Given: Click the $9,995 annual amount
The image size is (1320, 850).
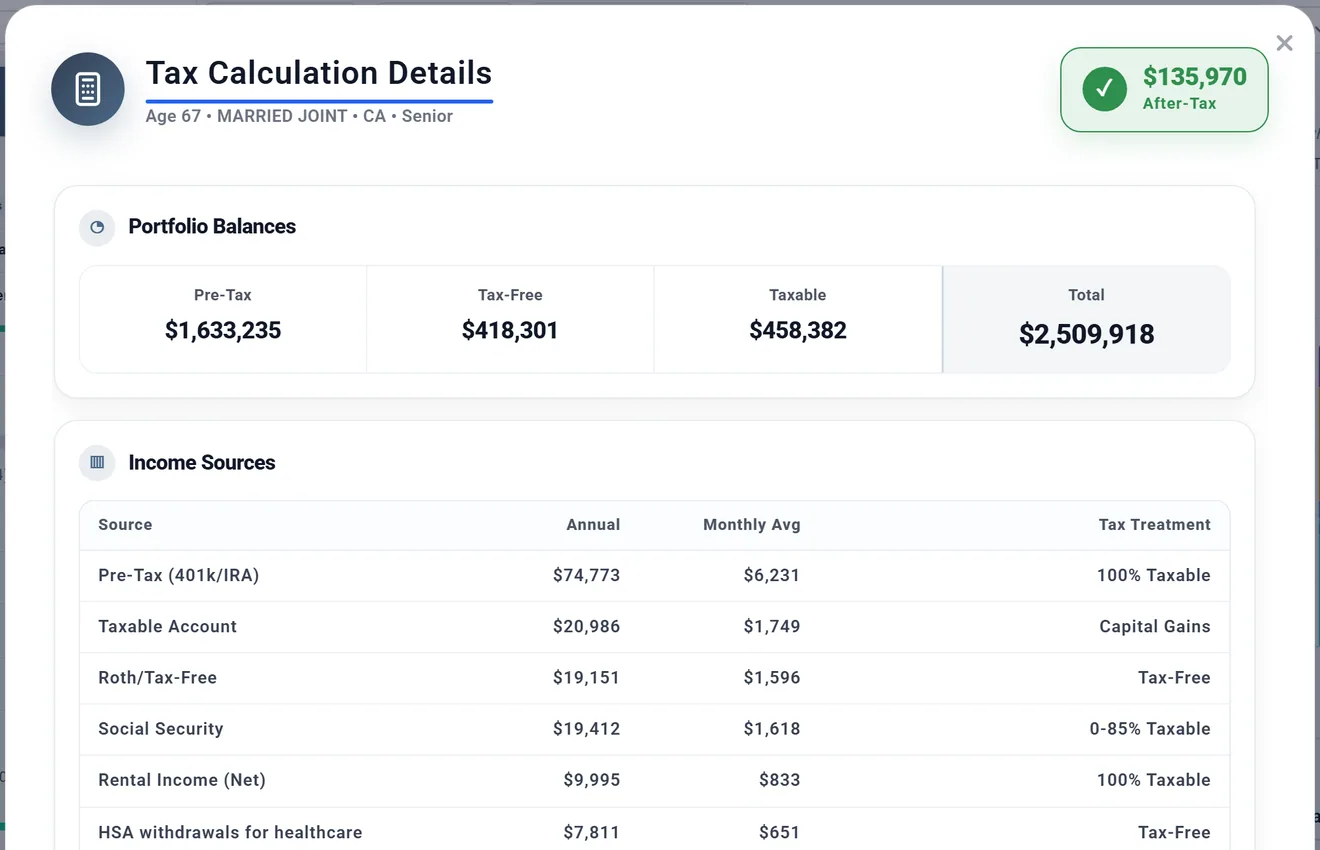Looking at the screenshot, I should tap(591, 780).
